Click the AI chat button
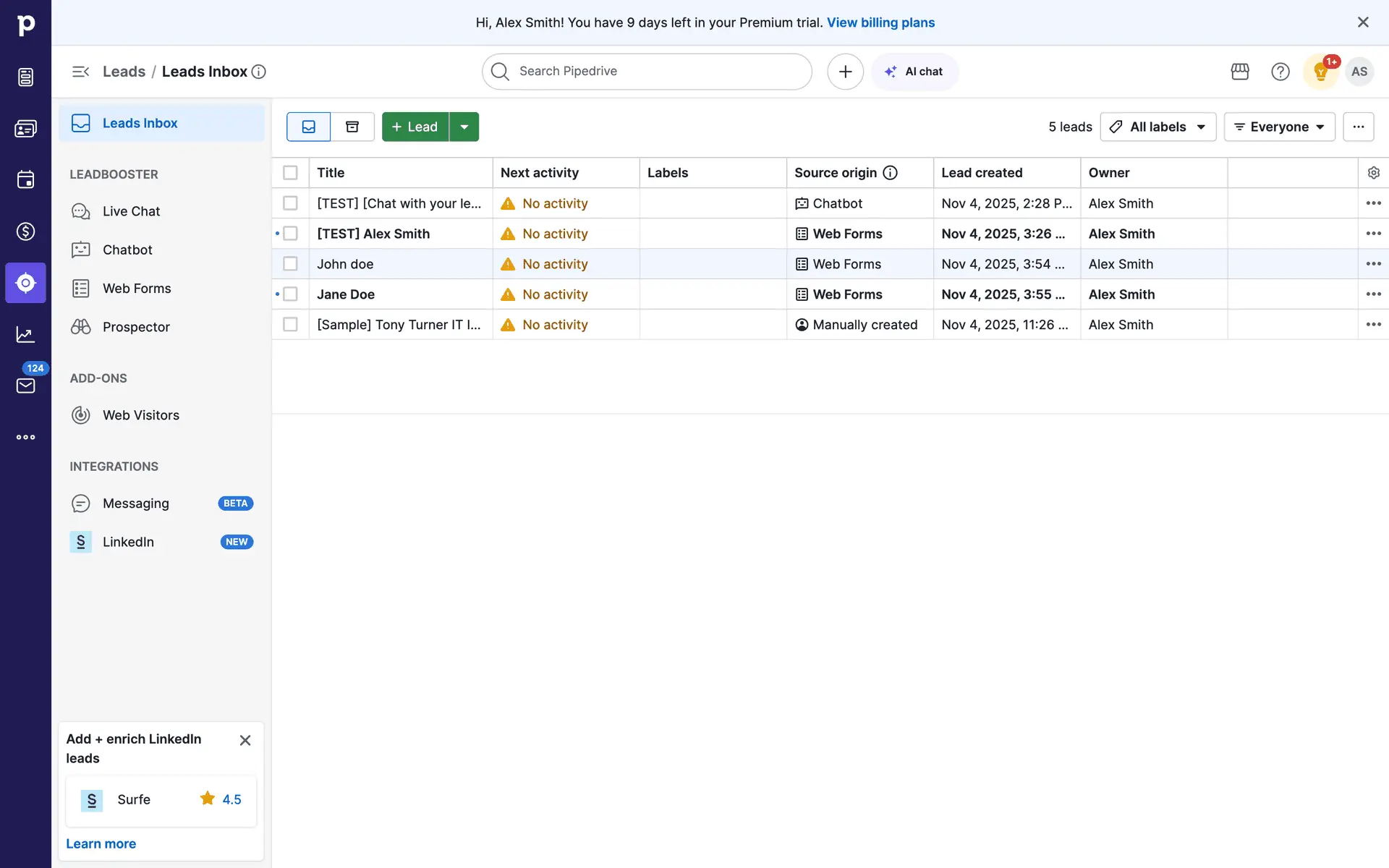The width and height of the screenshot is (1389, 868). pyautogui.click(x=914, y=72)
